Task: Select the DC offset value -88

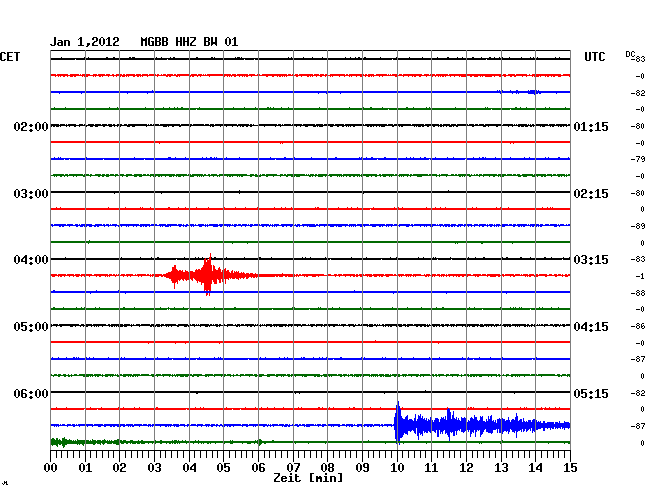Action: (x=638, y=293)
